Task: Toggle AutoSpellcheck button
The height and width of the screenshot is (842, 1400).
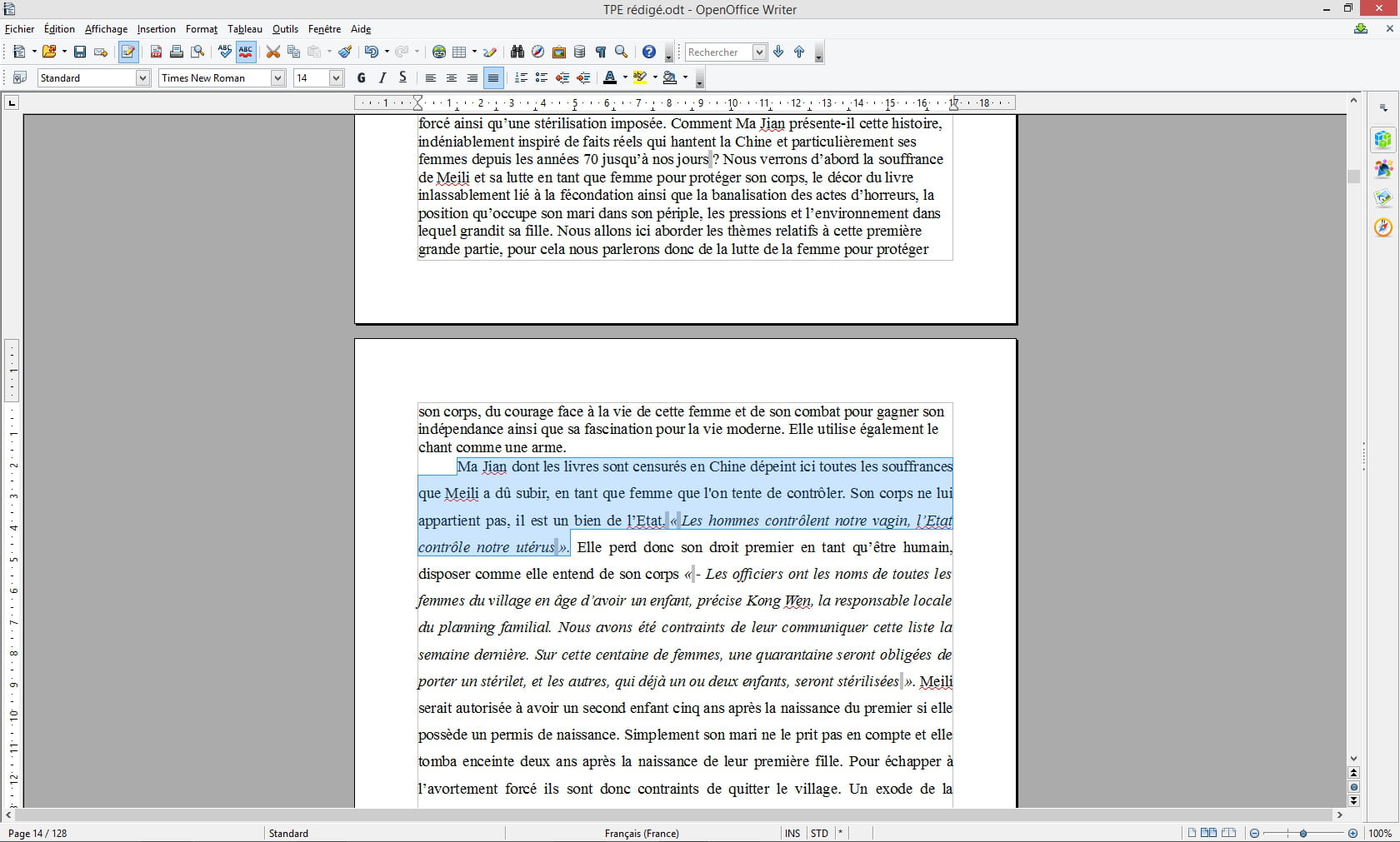Action: click(246, 52)
